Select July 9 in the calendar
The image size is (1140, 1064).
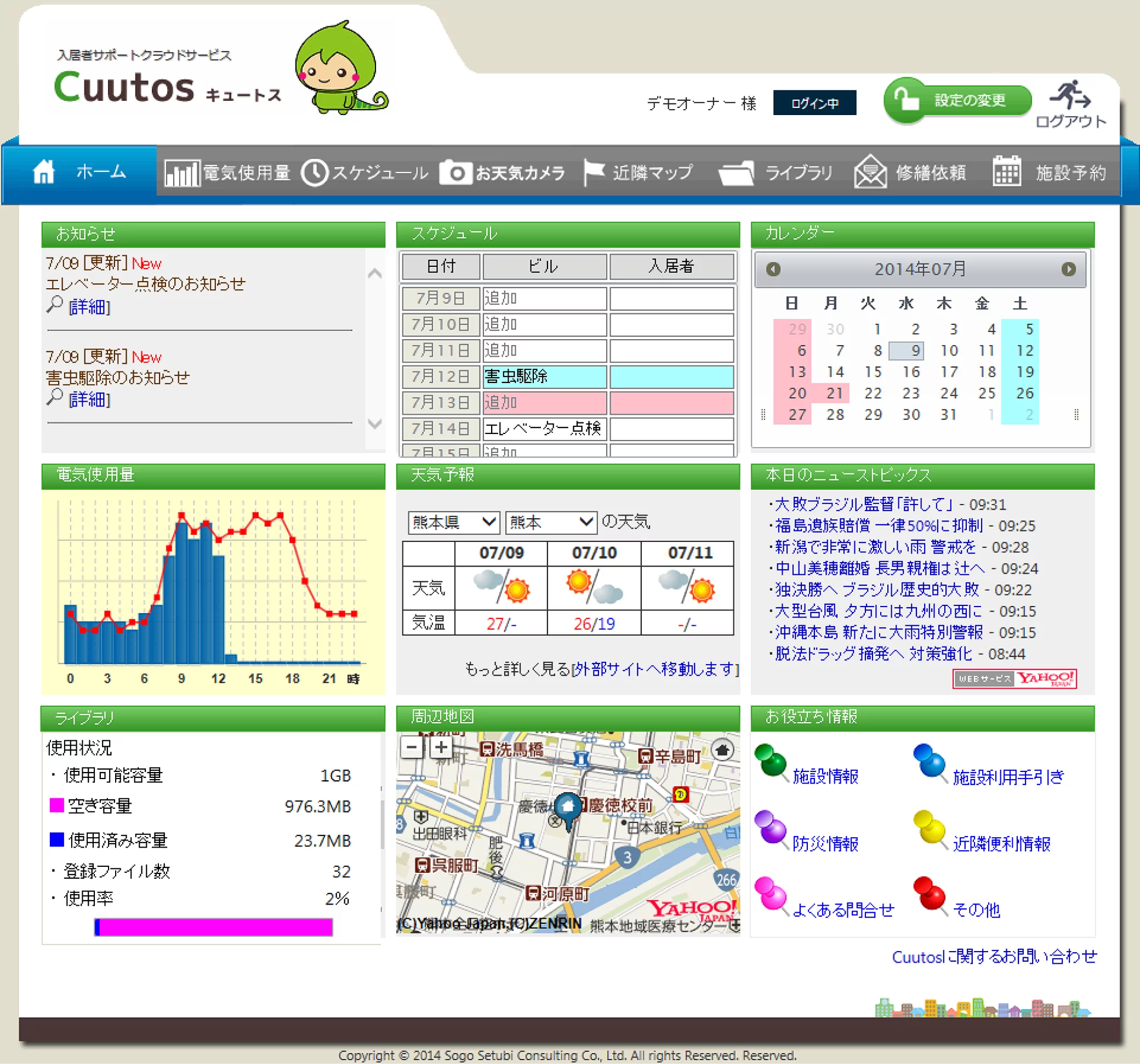click(x=907, y=350)
